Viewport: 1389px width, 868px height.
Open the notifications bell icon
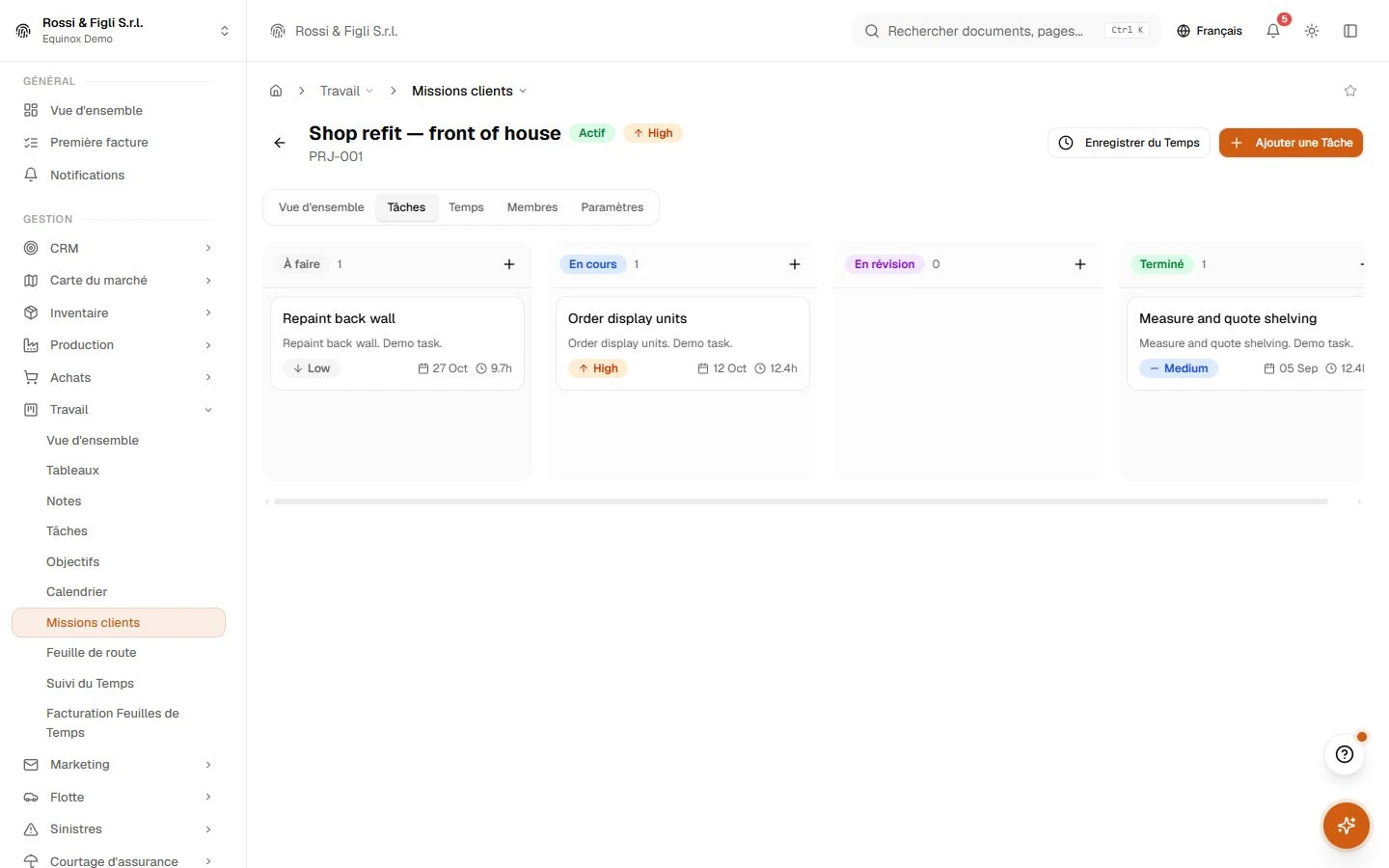pos(1273,31)
